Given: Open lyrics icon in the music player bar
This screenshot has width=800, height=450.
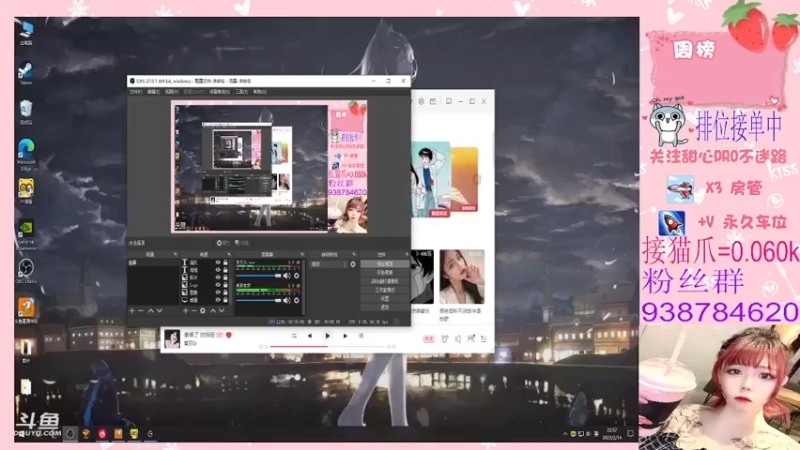Looking at the screenshot, I should coord(361,336).
